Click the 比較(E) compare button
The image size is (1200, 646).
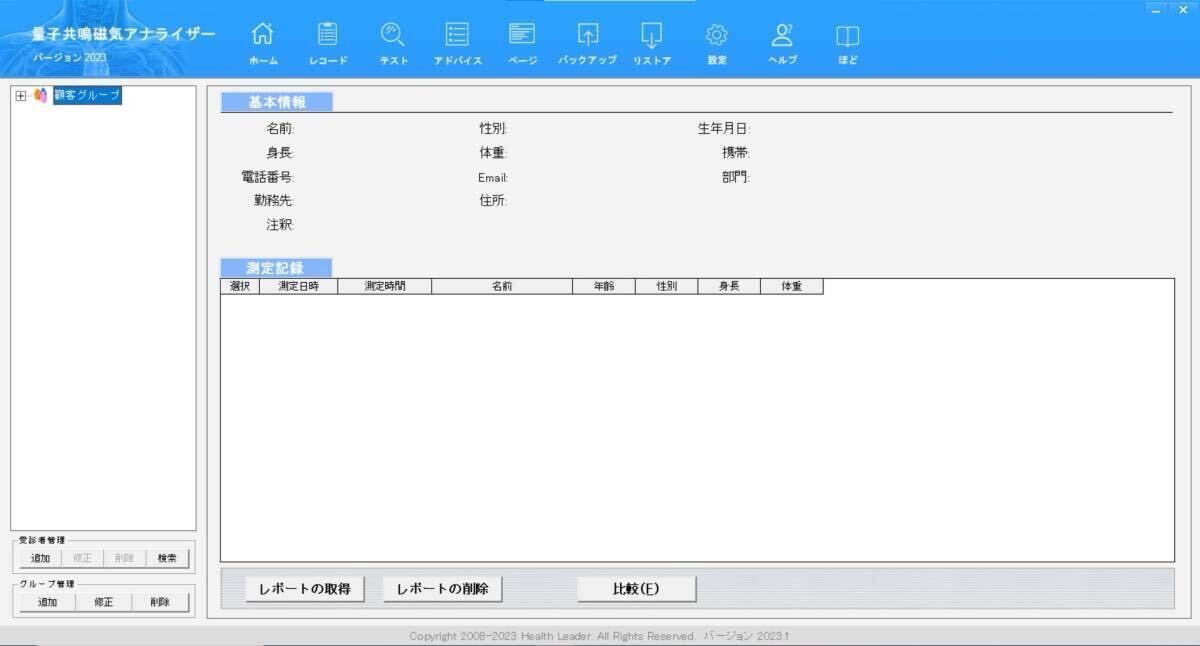[636, 589]
